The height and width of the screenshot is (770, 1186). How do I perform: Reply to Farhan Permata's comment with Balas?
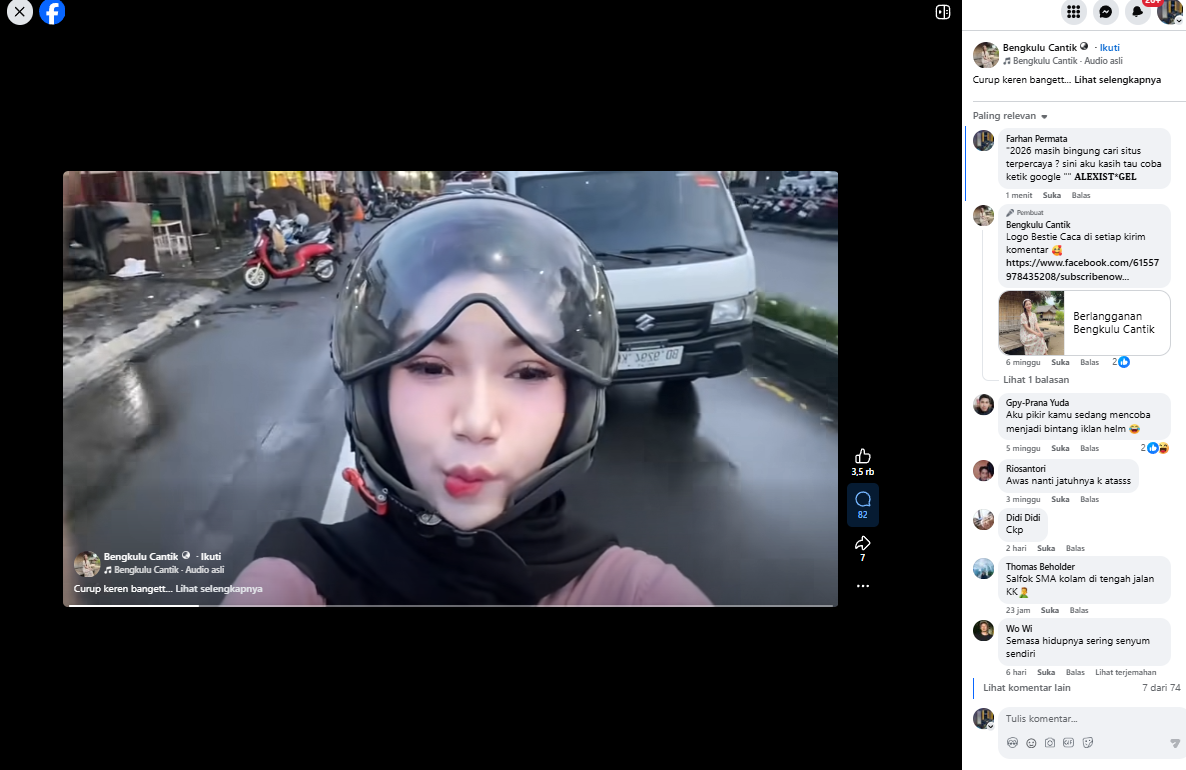(x=1081, y=195)
